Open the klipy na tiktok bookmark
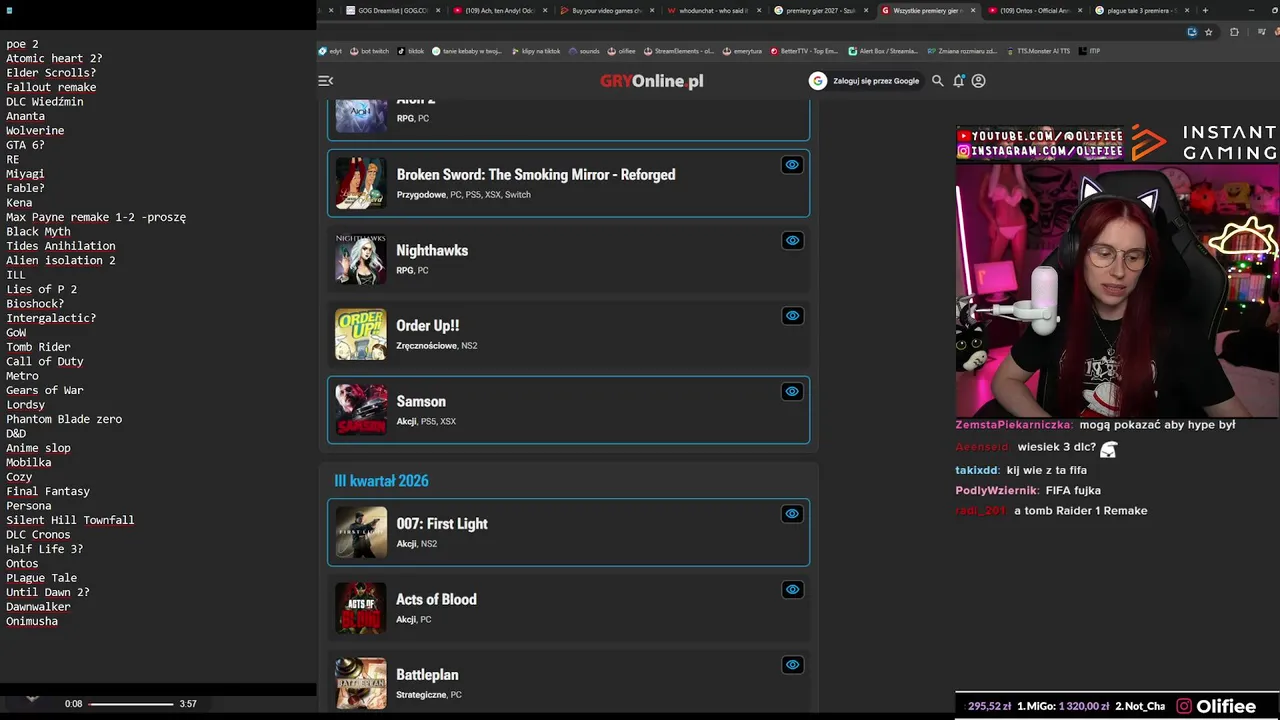 (x=535, y=51)
